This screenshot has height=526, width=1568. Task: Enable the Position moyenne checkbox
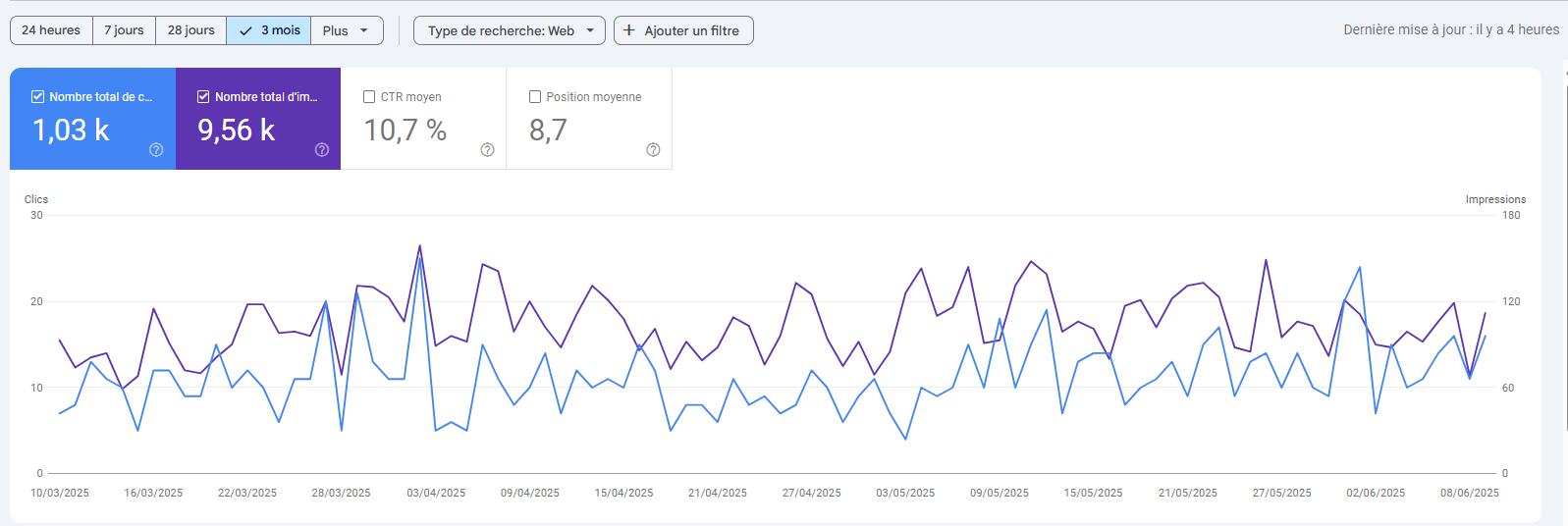[x=535, y=97]
